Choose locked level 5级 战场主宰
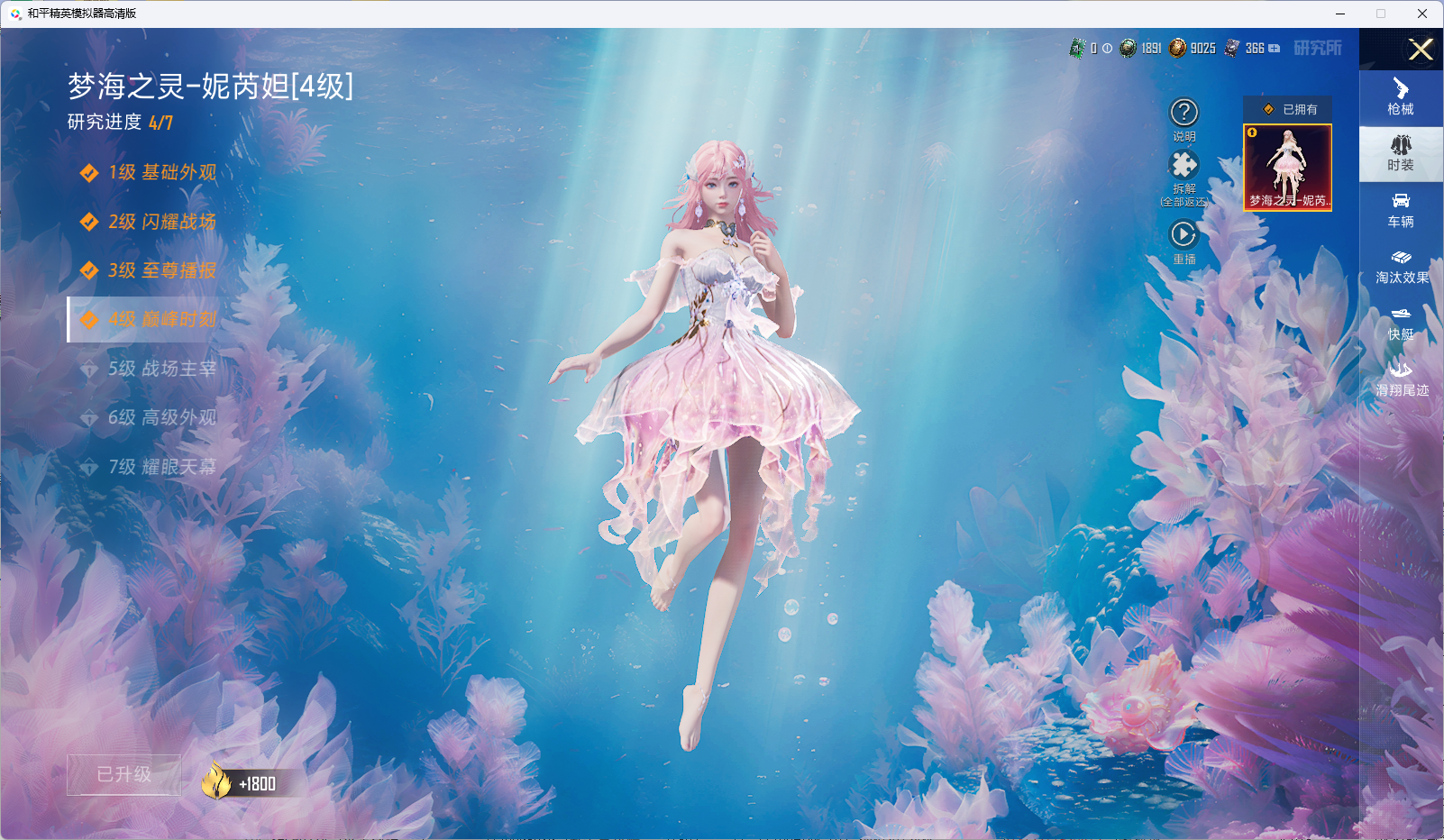This screenshot has width=1444, height=840. click(161, 369)
